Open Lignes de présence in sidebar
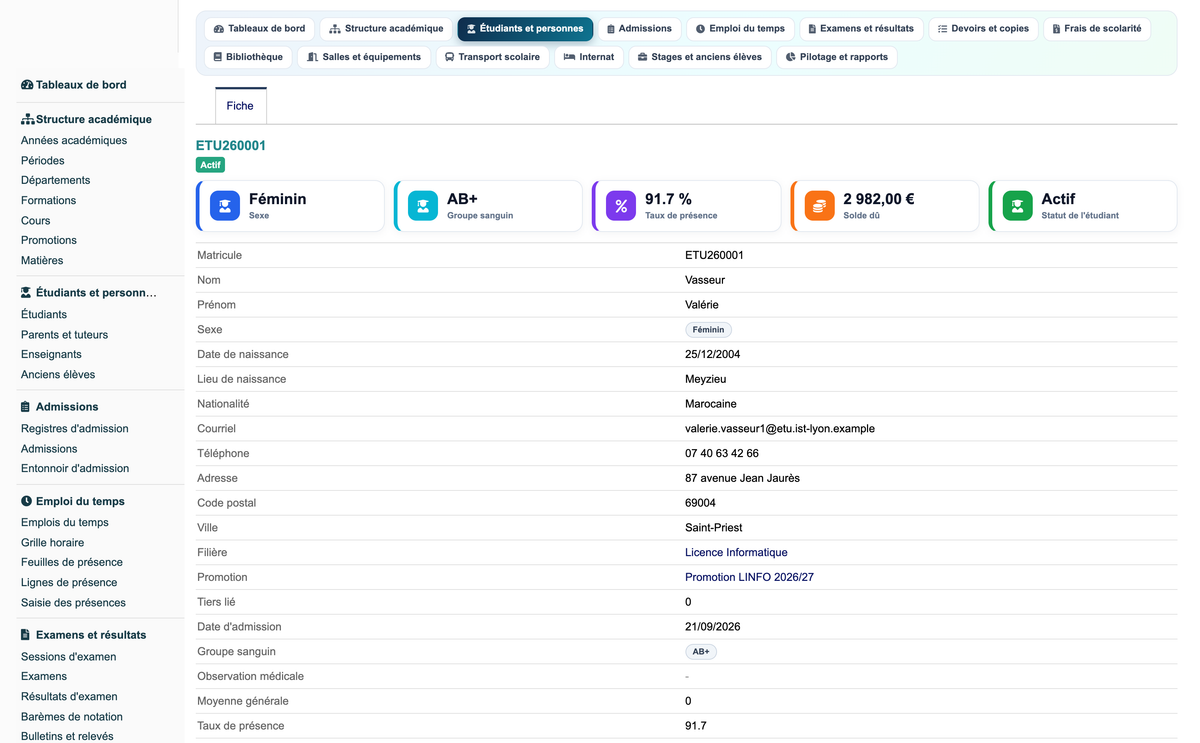Image resolution: width=1200 pixels, height=743 pixels. point(69,583)
